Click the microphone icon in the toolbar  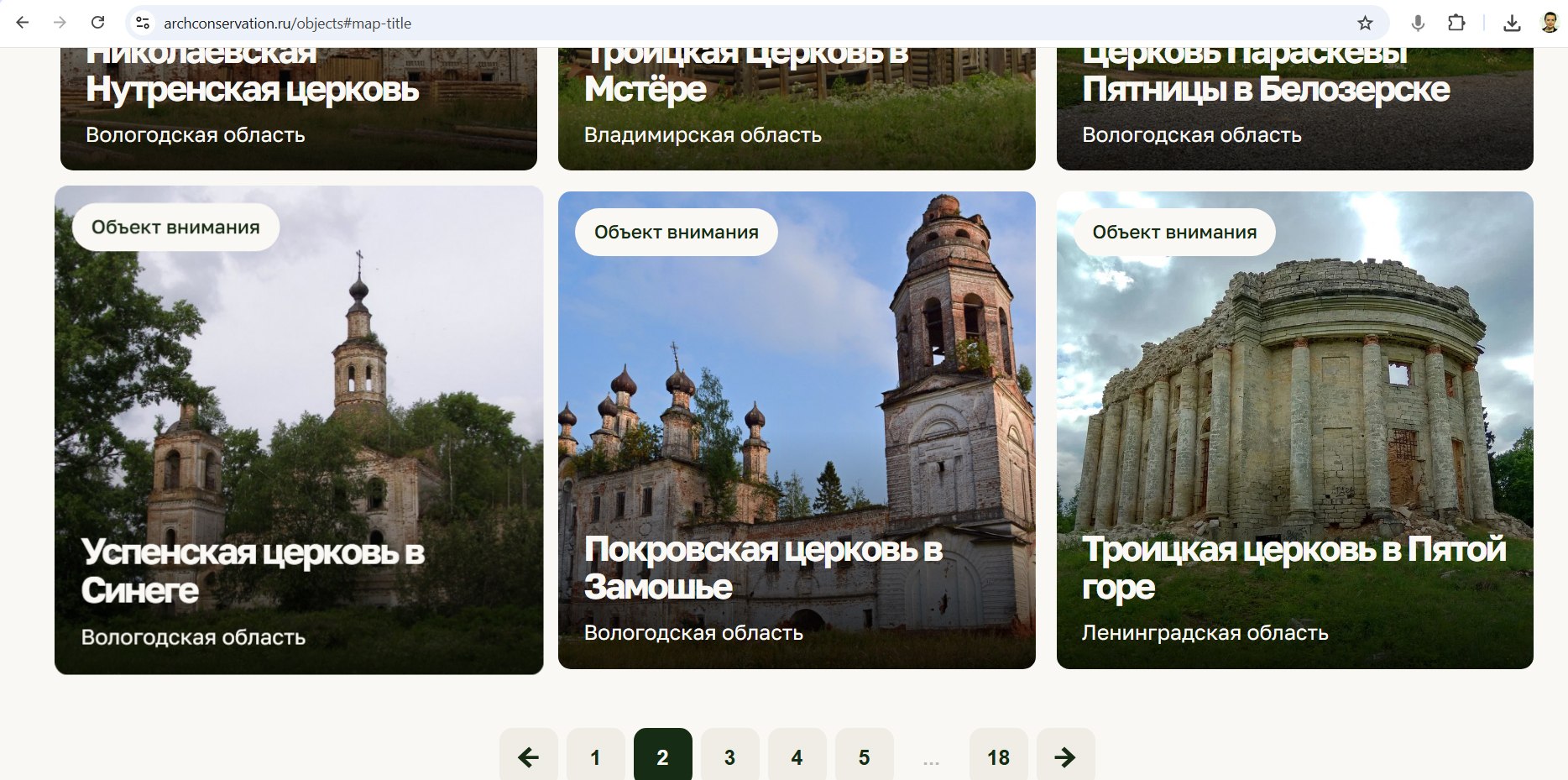coord(1418,23)
